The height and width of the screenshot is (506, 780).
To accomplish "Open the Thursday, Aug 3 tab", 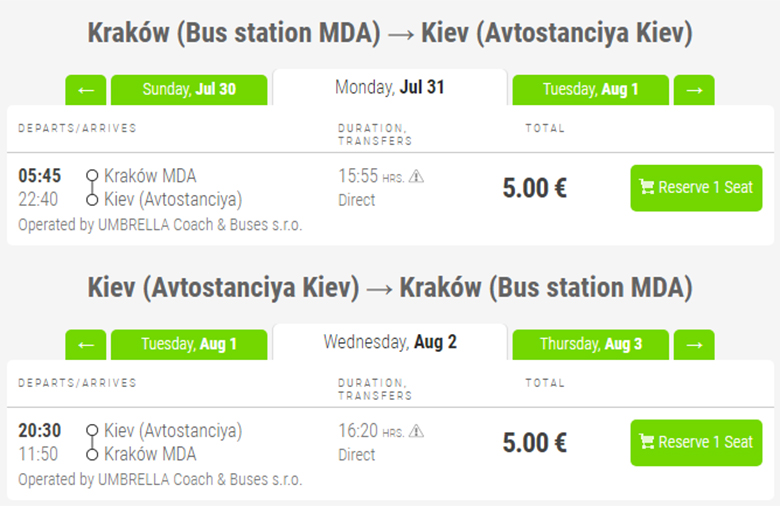I will 590,345.
